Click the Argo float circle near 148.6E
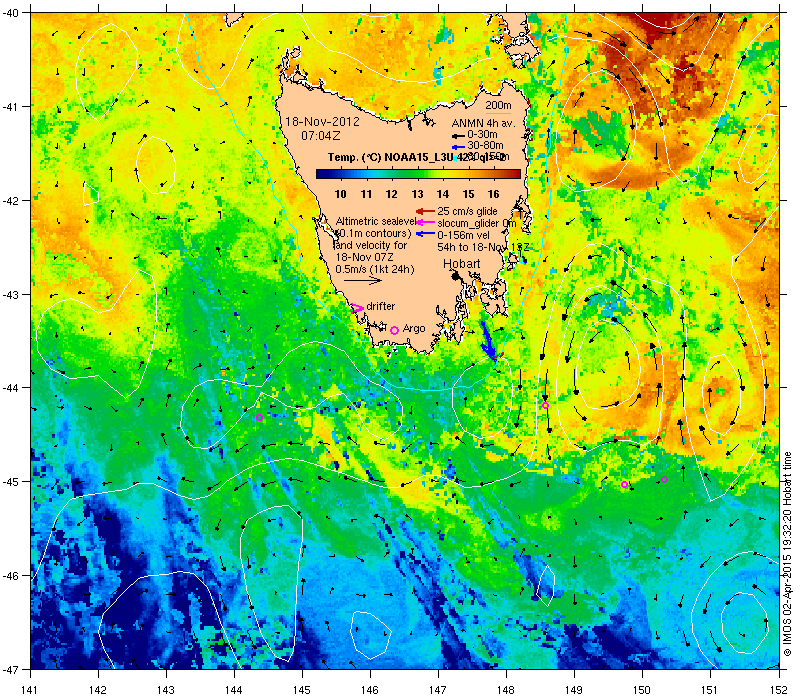Screen dimensions: 800x700 pyautogui.click(x=545, y=406)
